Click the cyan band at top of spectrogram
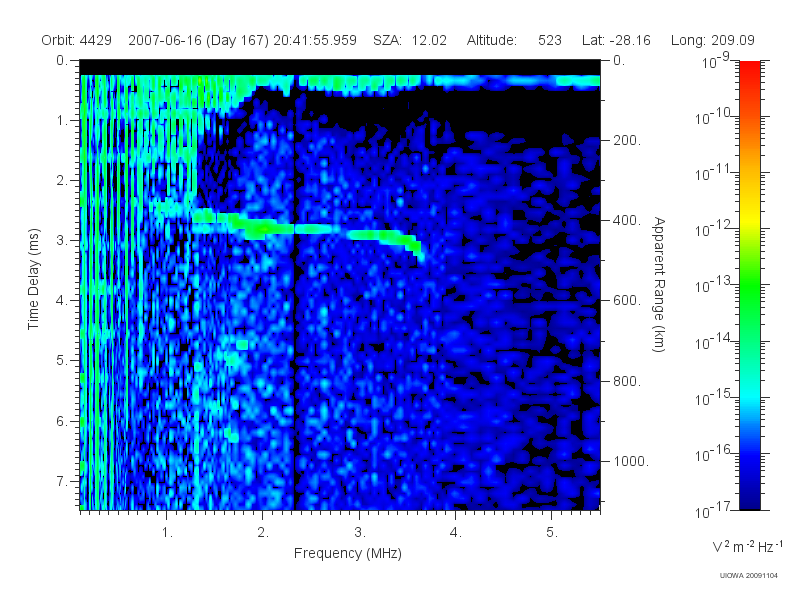This screenshot has height=600, width=800. [x=340, y=81]
